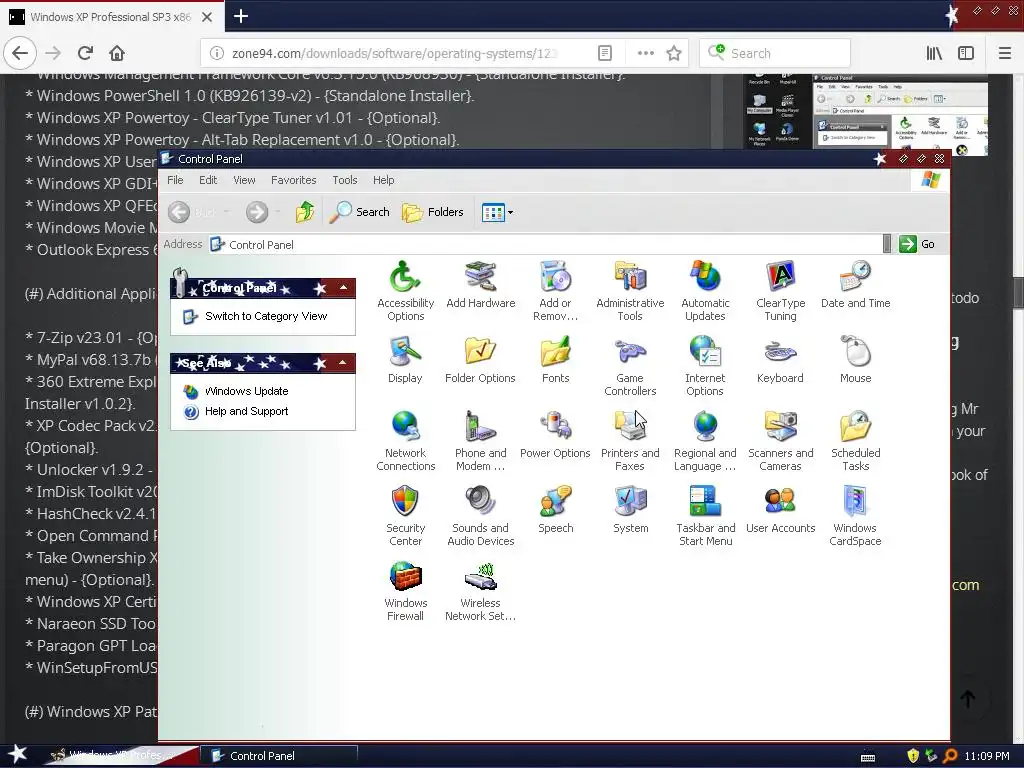Open the Tools menu
1024x768 pixels.
pyautogui.click(x=345, y=180)
